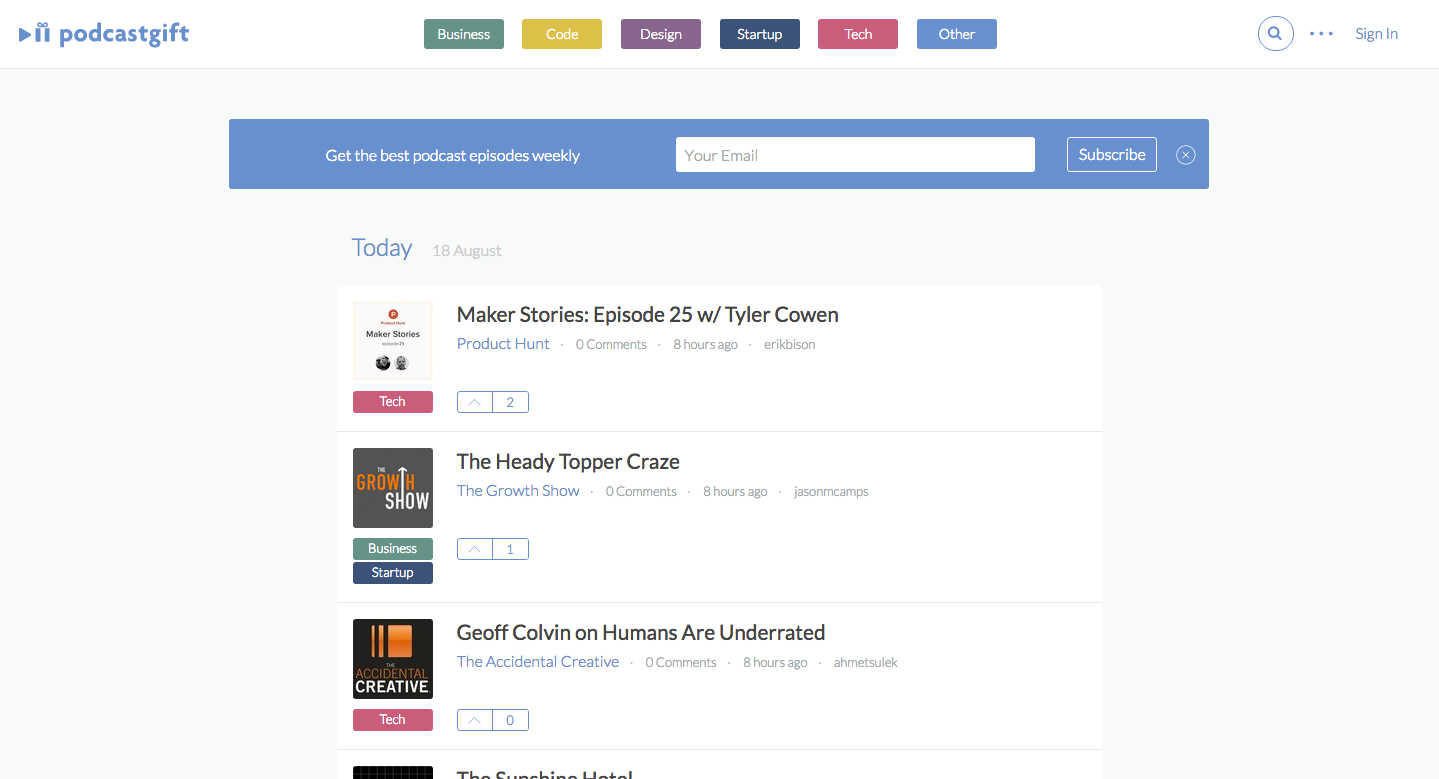
Task: Select the Design category
Action: click(x=661, y=34)
